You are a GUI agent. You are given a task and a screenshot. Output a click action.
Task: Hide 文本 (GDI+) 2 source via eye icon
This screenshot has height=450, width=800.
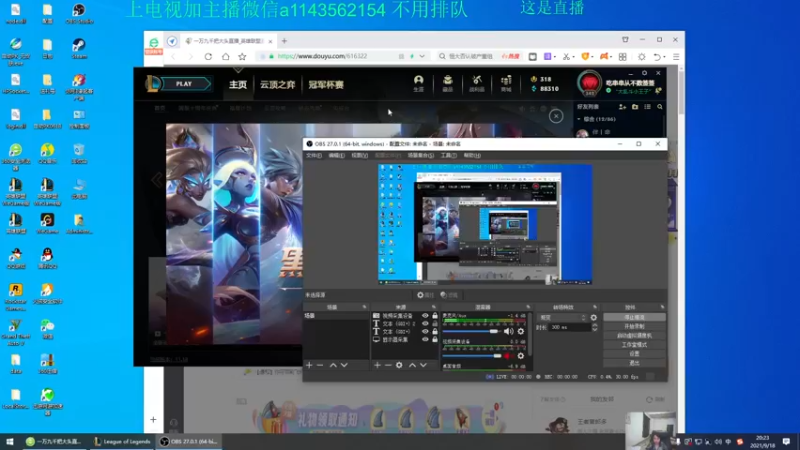(x=425, y=323)
